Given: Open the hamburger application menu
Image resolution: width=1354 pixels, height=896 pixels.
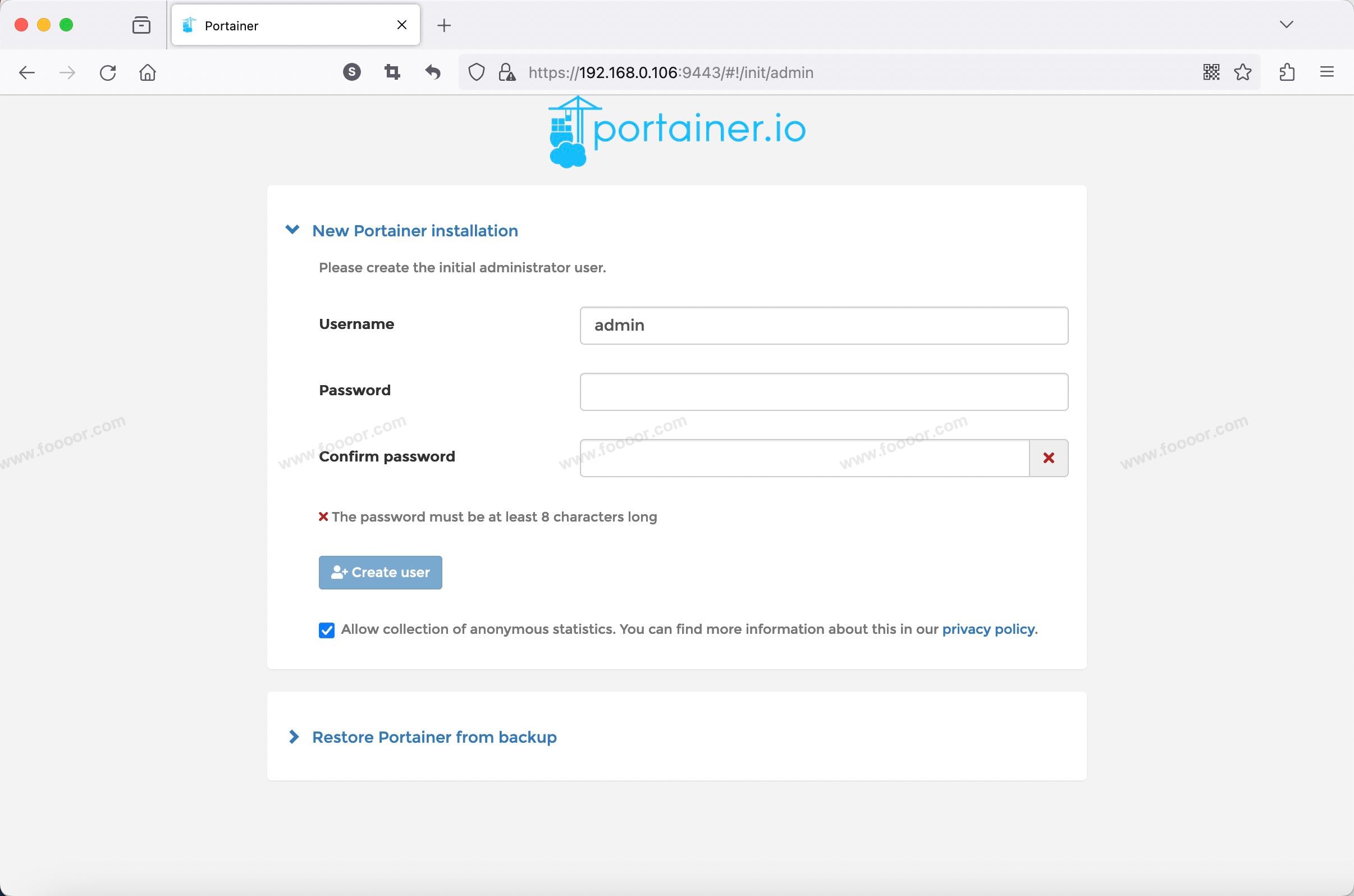Looking at the screenshot, I should [x=1326, y=72].
